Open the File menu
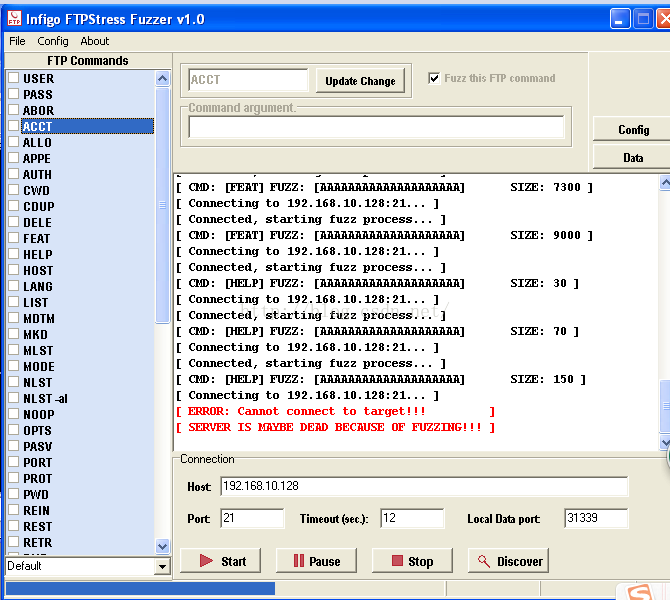The image size is (670, 600). point(17,41)
